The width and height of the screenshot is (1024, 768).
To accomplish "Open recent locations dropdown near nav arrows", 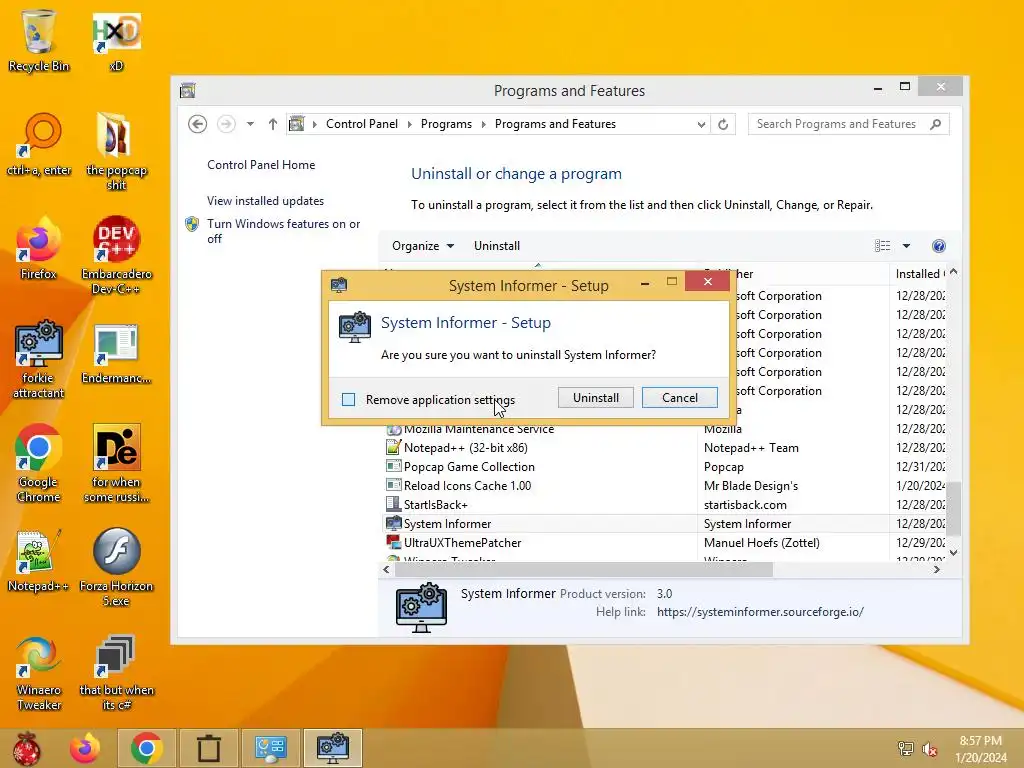I will pos(250,124).
